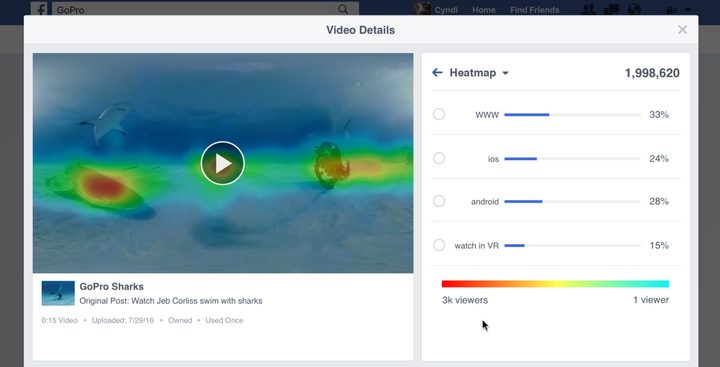Click the Video Details header title
Image resolution: width=720 pixels, height=367 pixels.
360,30
